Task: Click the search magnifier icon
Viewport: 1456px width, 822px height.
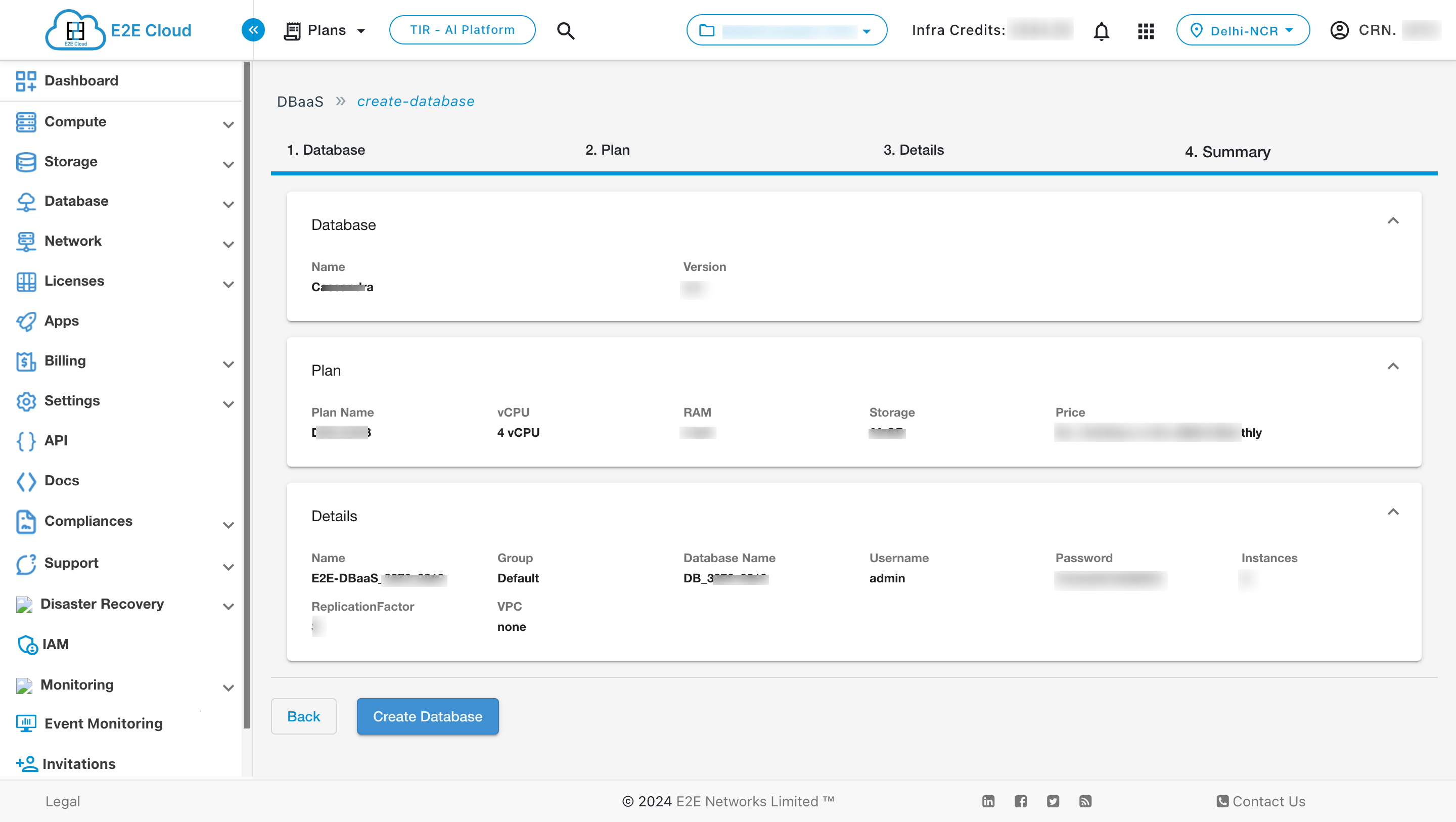Action: click(565, 30)
